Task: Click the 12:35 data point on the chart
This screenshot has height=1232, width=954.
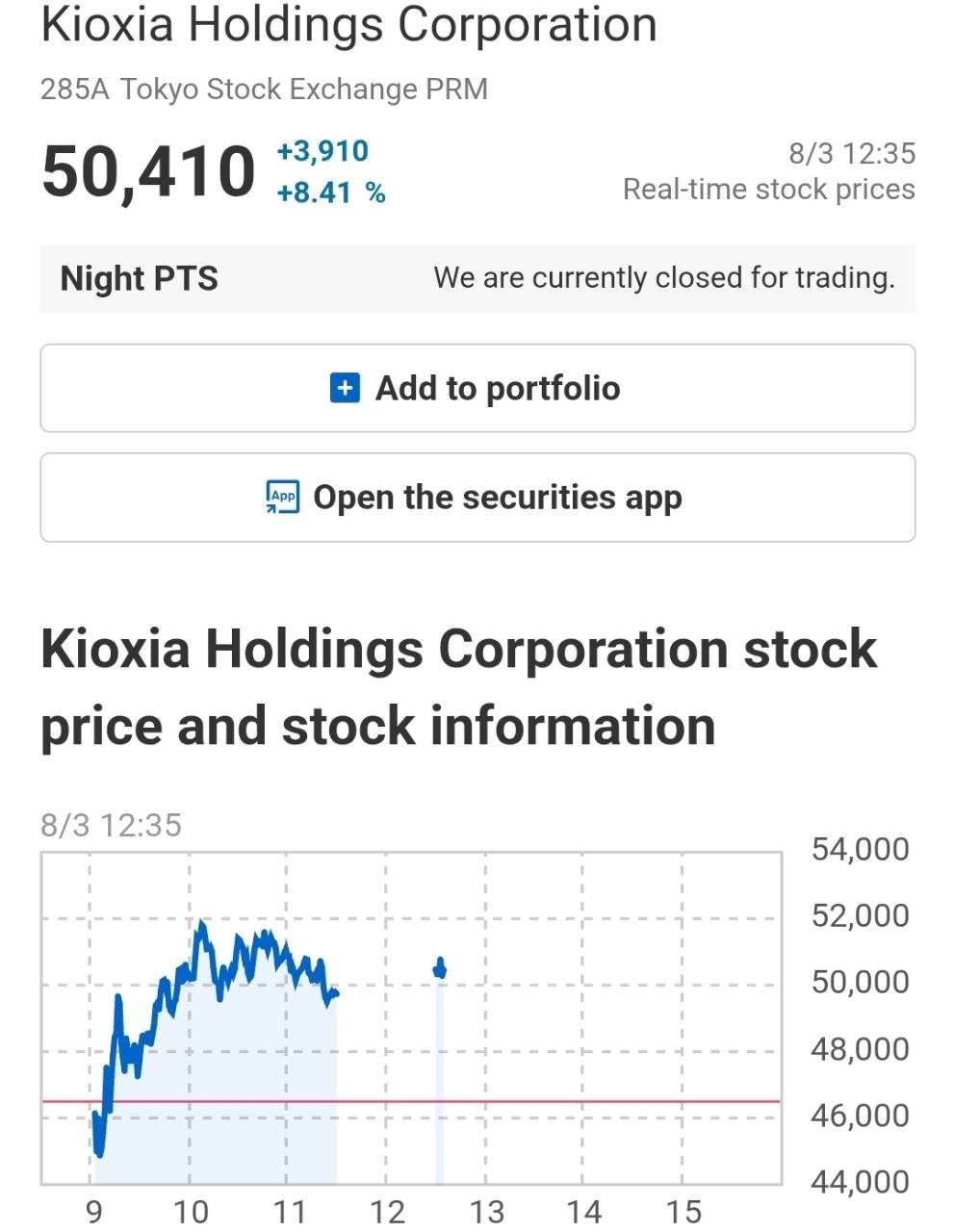Action: click(x=440, y=968)
